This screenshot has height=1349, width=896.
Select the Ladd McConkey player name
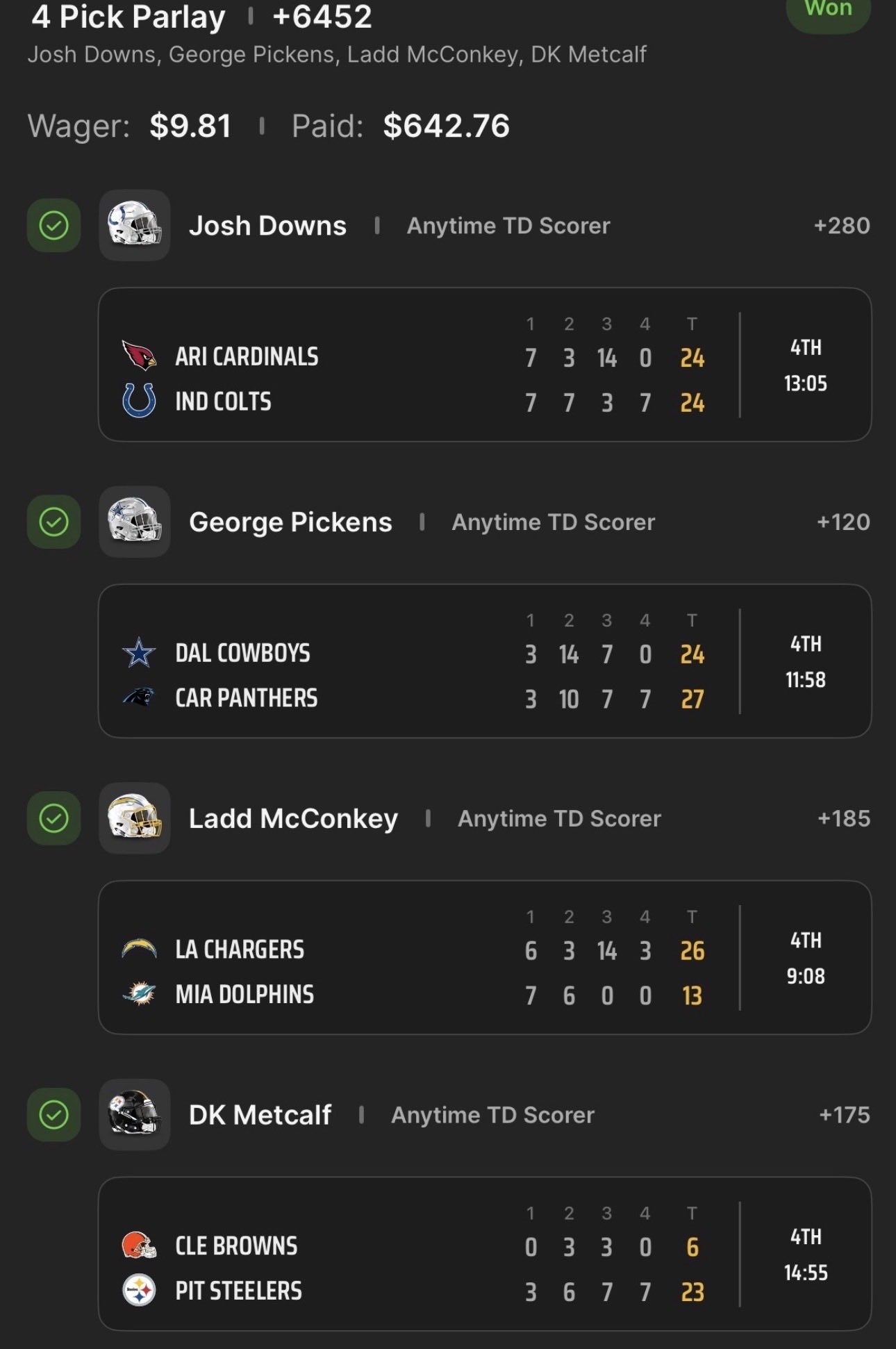pos(293,818)
